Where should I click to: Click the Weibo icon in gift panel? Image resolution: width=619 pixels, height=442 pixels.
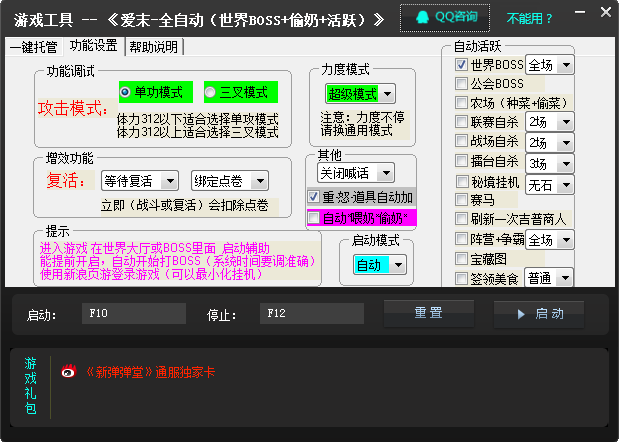click(68, 371)
